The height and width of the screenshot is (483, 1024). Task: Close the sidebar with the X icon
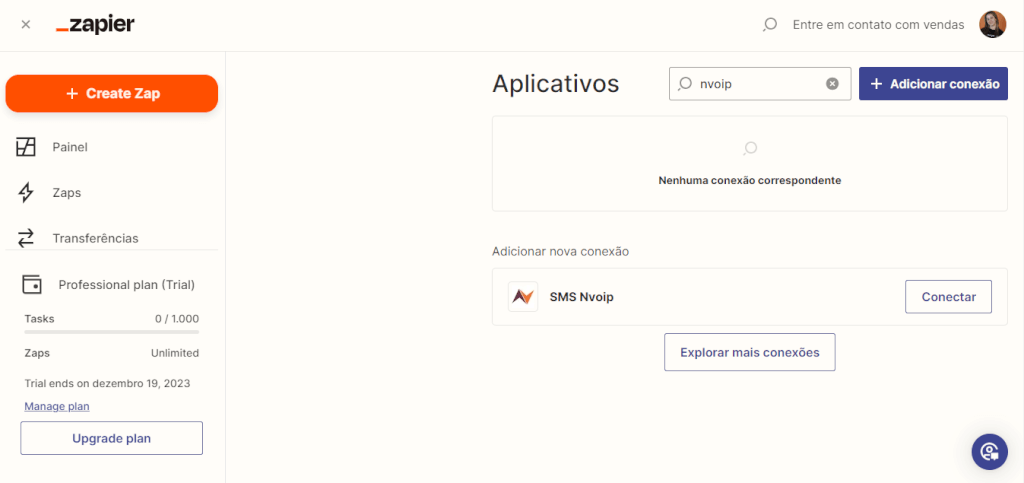coord(25,25)
